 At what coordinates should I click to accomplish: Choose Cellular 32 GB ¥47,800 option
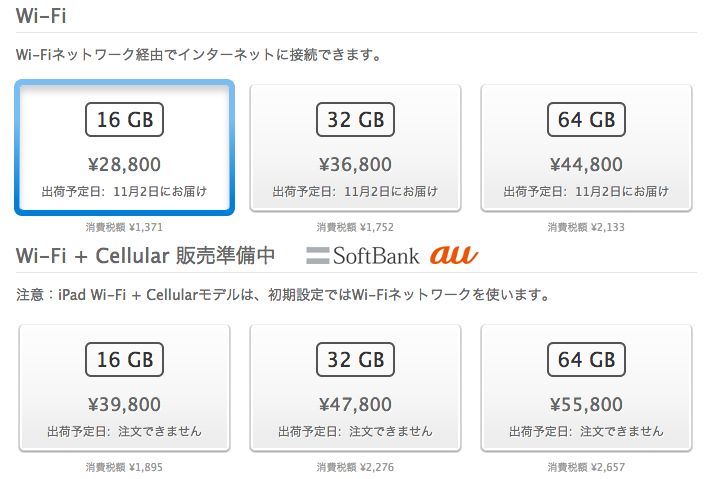point(355,387)
